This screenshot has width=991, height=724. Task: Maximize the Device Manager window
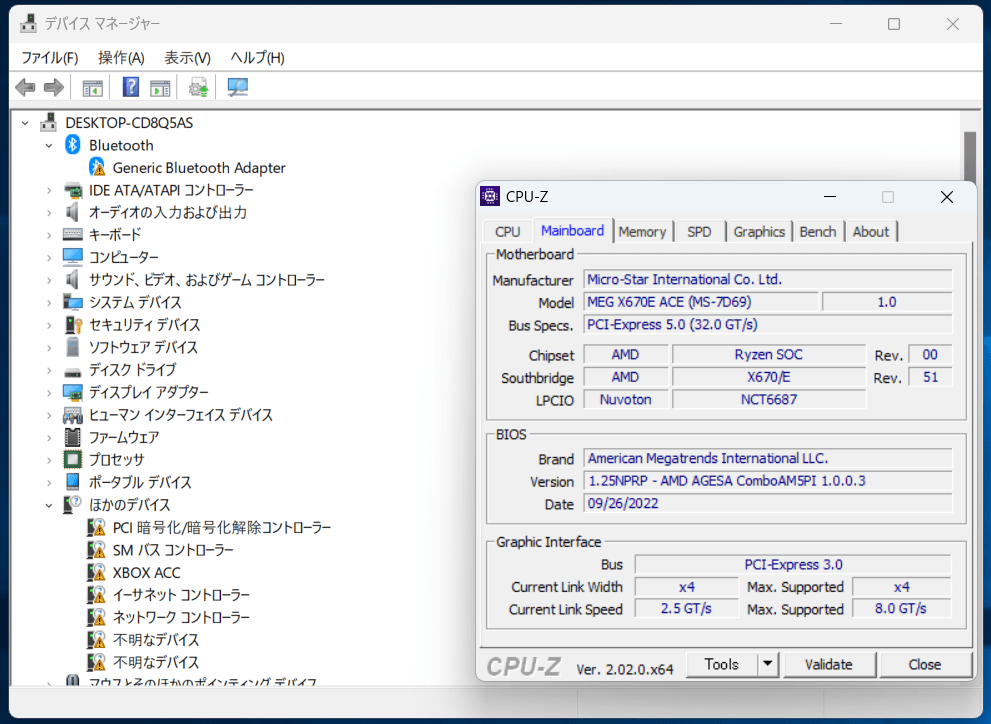[x=894, y=24]
